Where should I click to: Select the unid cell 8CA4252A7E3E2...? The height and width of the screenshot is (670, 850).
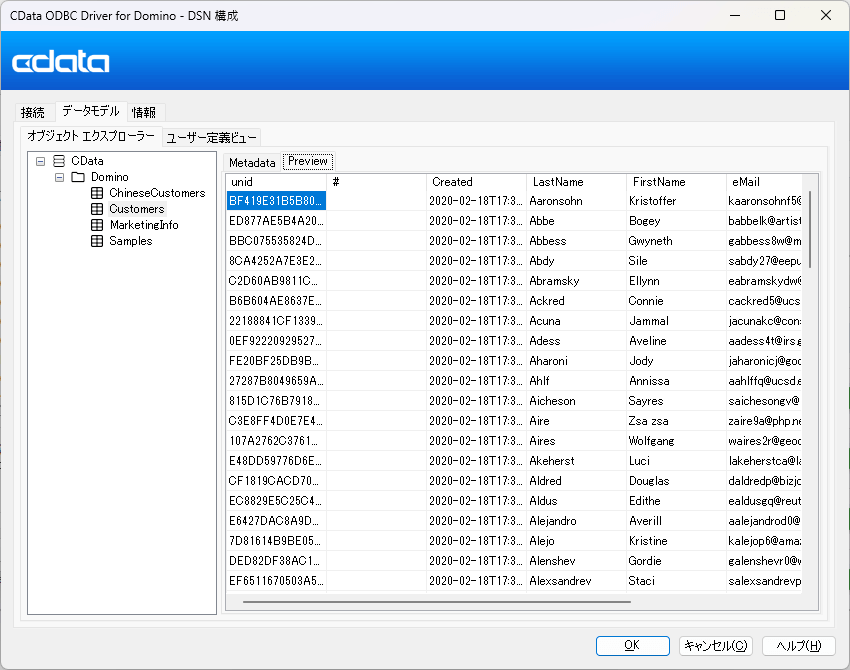click(276, 261)
